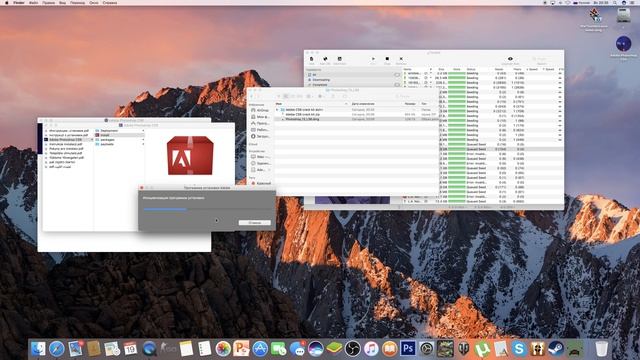Launch Photoshop from the Dock
The height and width of the screenshot is (360, 640).
[x=408, y=349]
